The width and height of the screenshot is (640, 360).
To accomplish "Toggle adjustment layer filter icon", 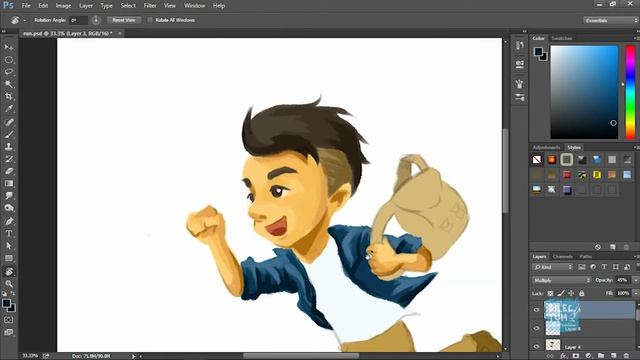I will [593, 267].
